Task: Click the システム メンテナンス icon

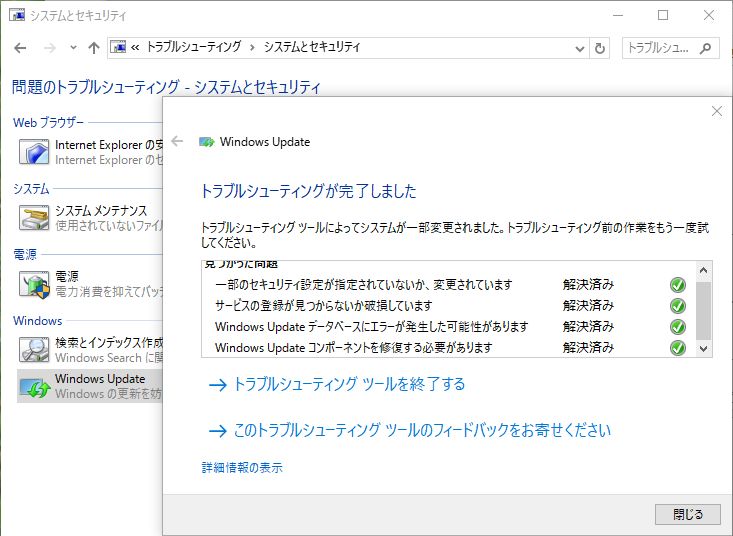Action: [x=34, y=218]
